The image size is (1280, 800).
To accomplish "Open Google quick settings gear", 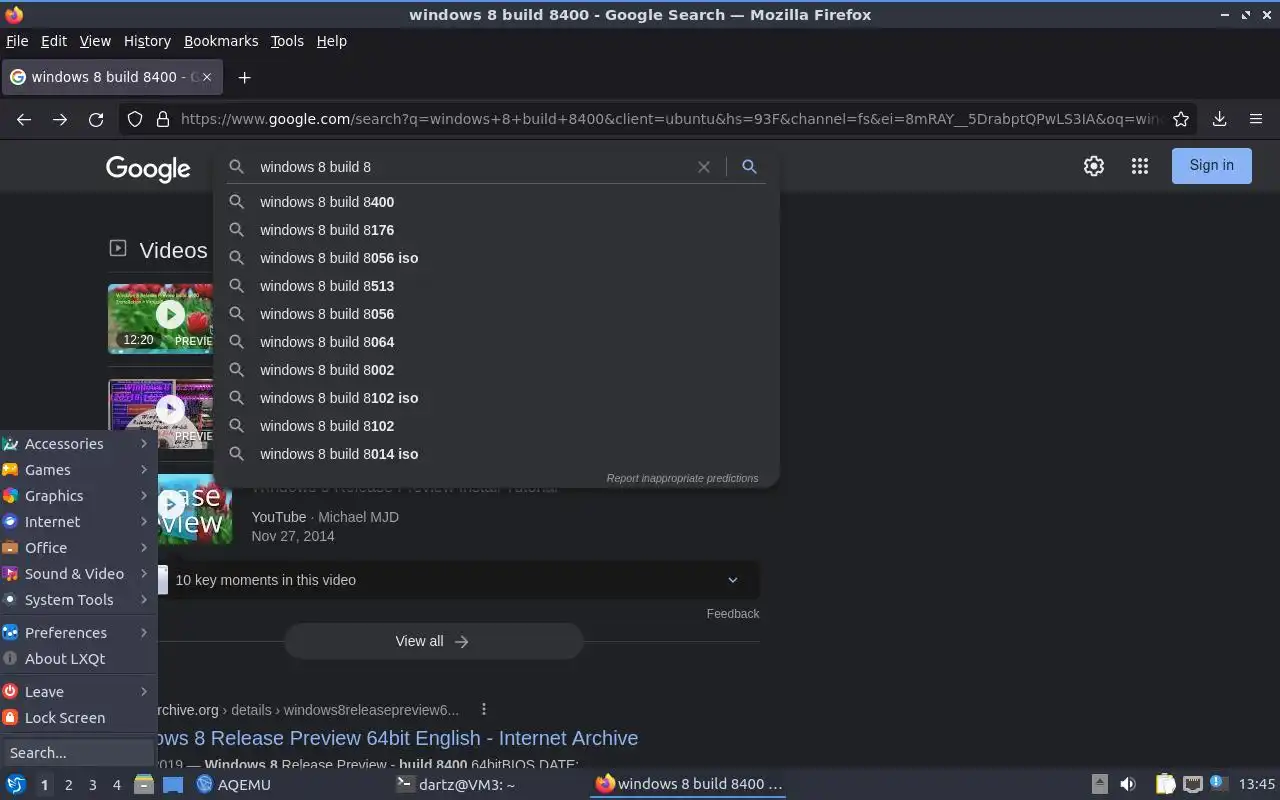I will (1094, 166).
